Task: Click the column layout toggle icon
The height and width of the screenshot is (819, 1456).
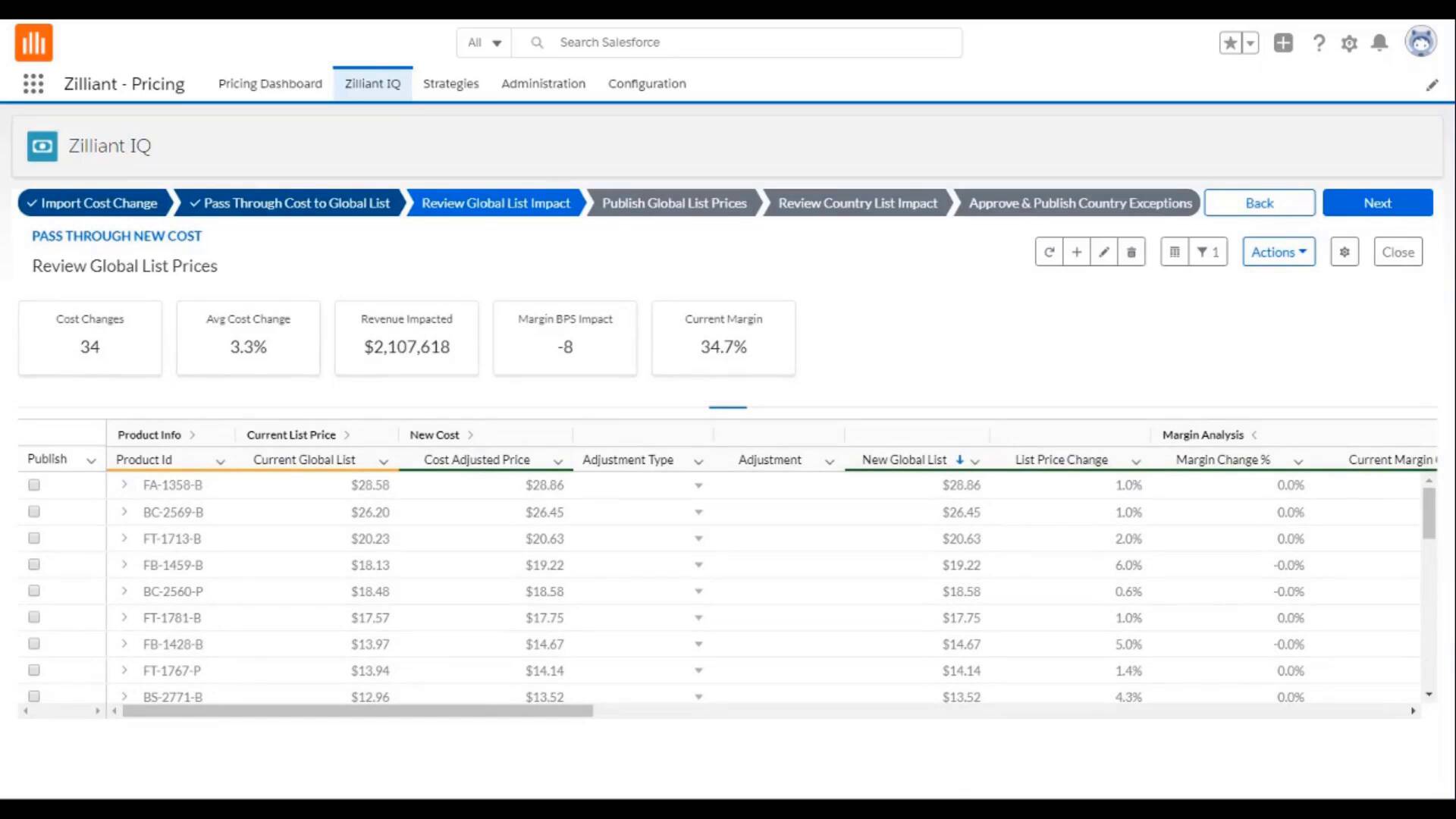Action: pos(1175,252)
